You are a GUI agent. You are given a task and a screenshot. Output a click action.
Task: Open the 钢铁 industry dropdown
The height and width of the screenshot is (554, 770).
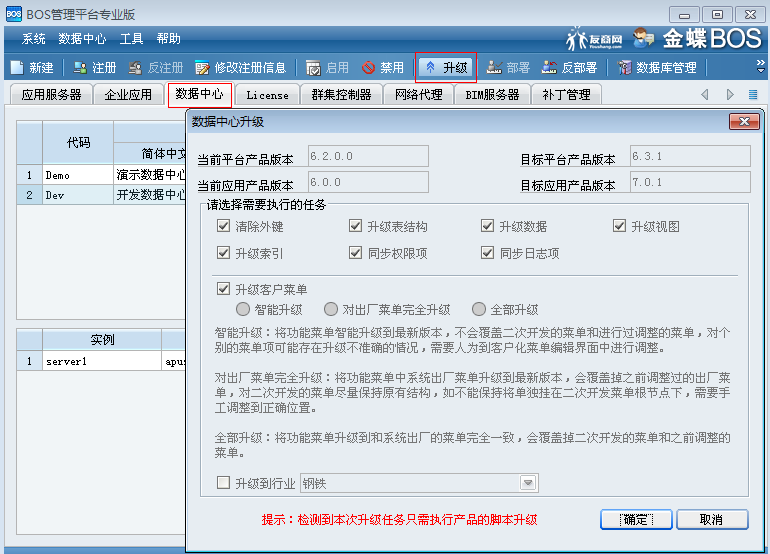tap(528, 483)
